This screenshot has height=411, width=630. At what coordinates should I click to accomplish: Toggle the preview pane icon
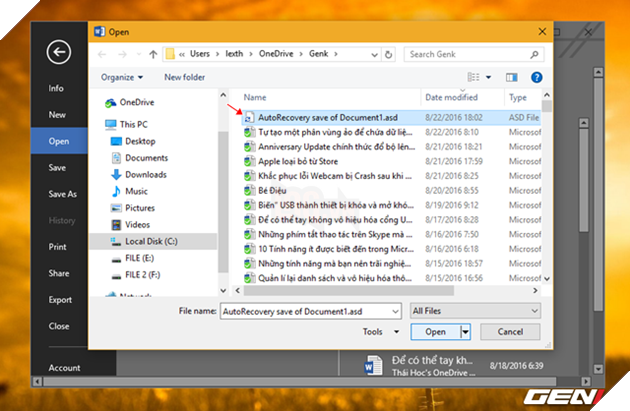coord(512,77)
